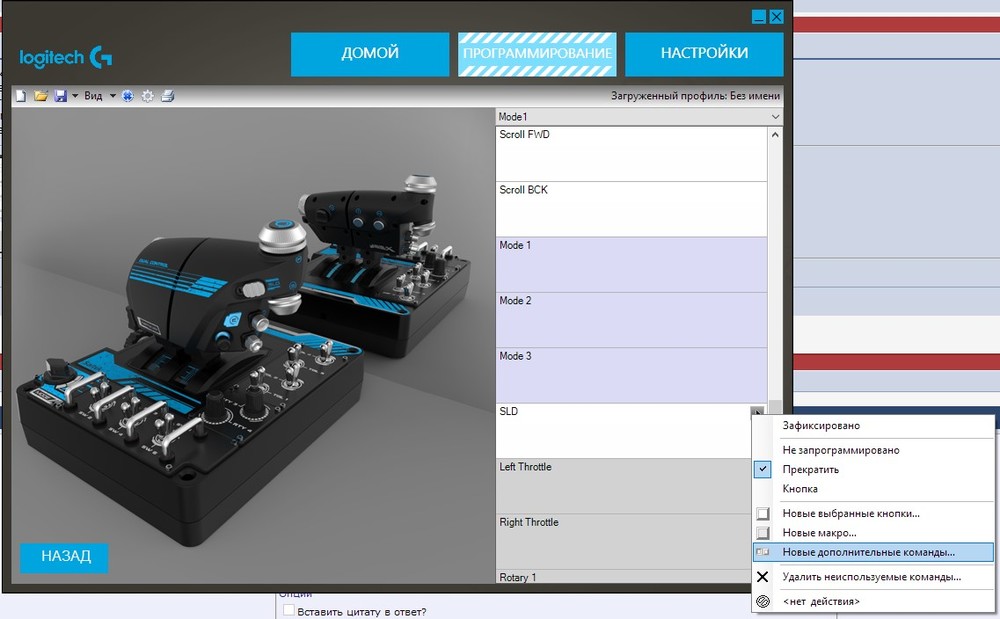
Task: Select Новые дополнительные команды… menu item
Action: 873,552
